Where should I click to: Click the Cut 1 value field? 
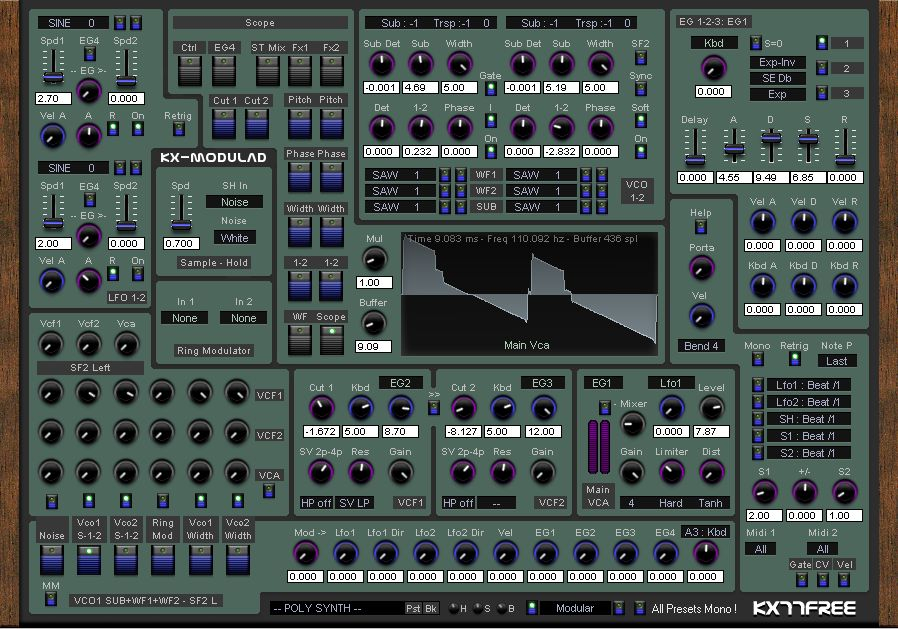pos(318,431)
